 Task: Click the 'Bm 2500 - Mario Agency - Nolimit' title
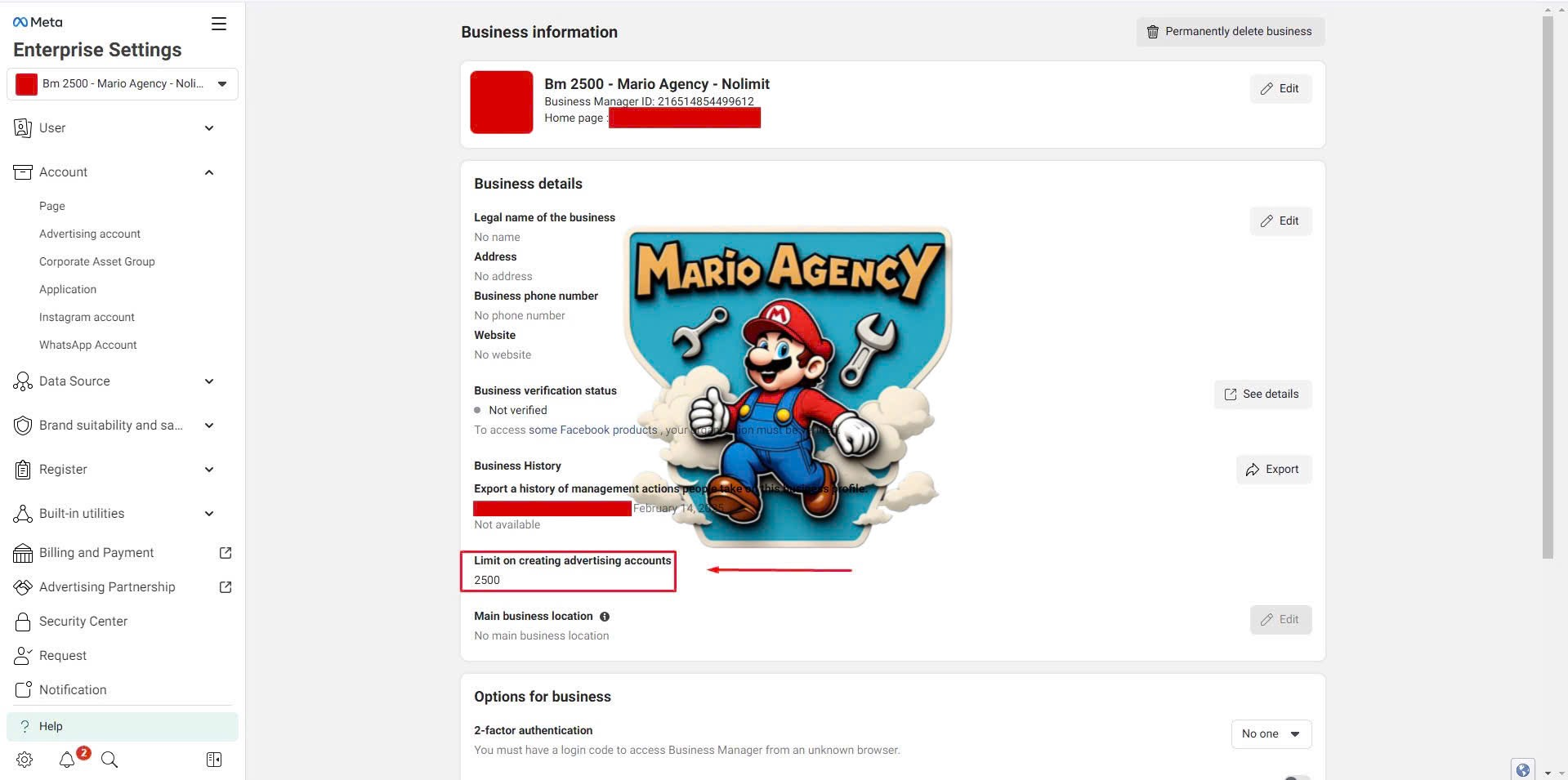657,84
